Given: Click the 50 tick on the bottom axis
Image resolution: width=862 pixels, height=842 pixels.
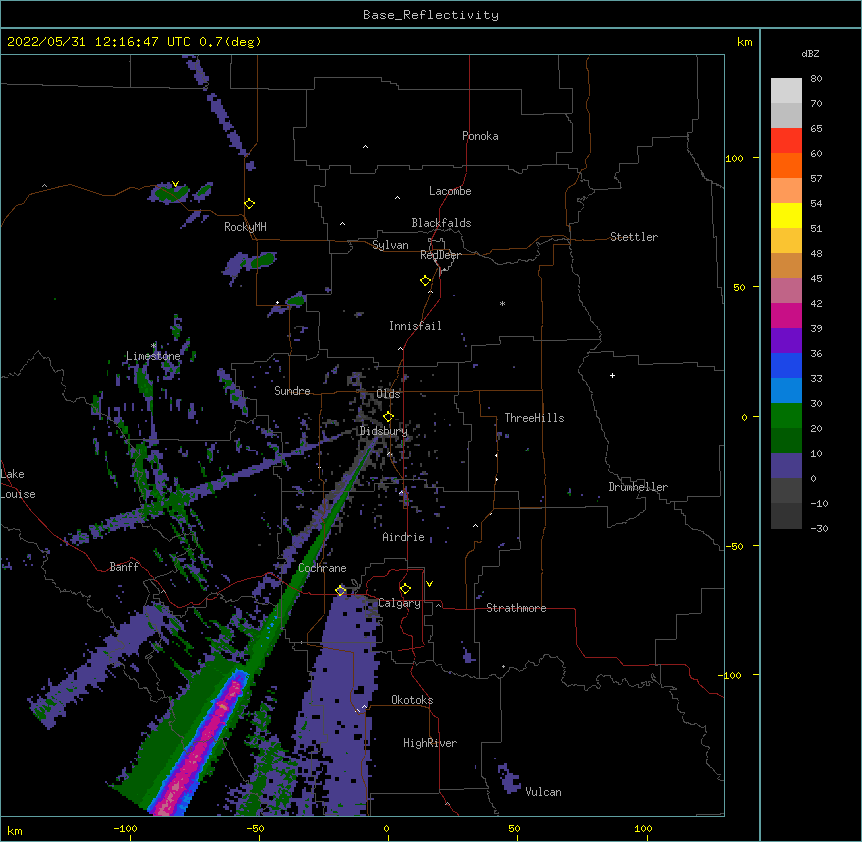Looking at the screenshot, I should point(514,828).
